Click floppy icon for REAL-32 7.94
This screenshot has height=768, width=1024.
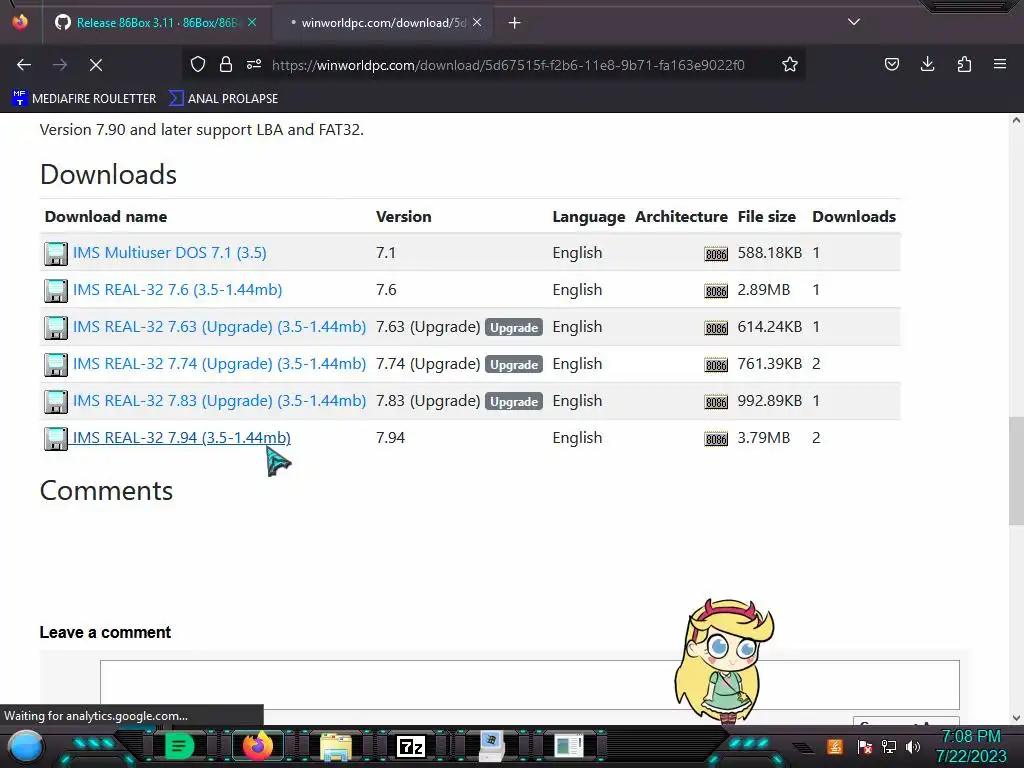(56, 439)
